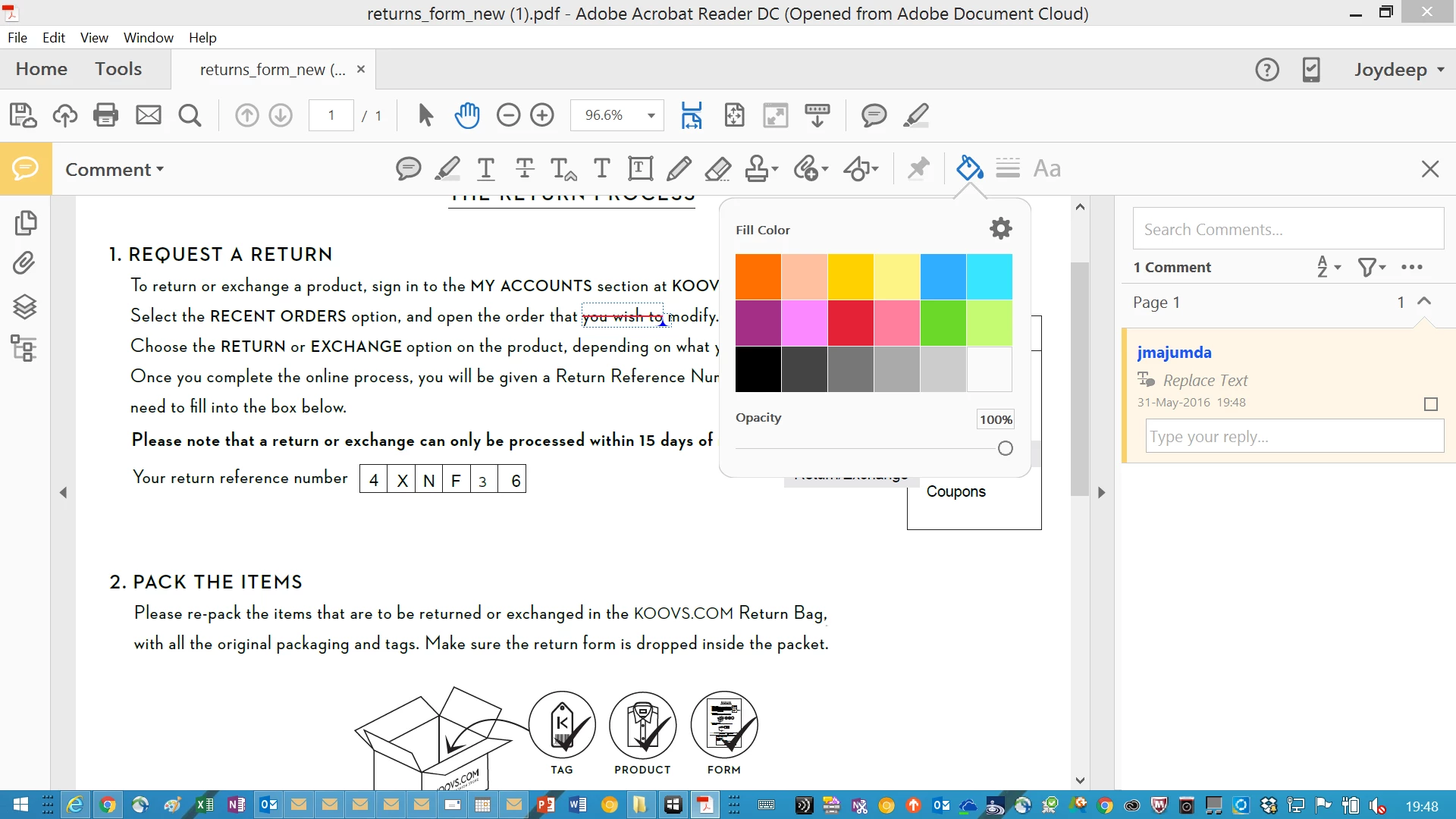
Task: Switch to the Tools tab
Action: [x=118, y=69]
